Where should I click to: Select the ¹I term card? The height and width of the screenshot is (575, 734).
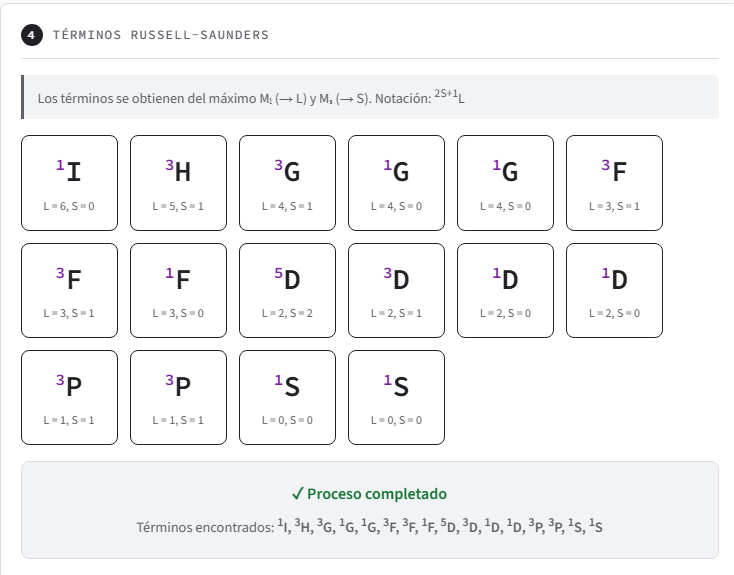coord(69,183)
